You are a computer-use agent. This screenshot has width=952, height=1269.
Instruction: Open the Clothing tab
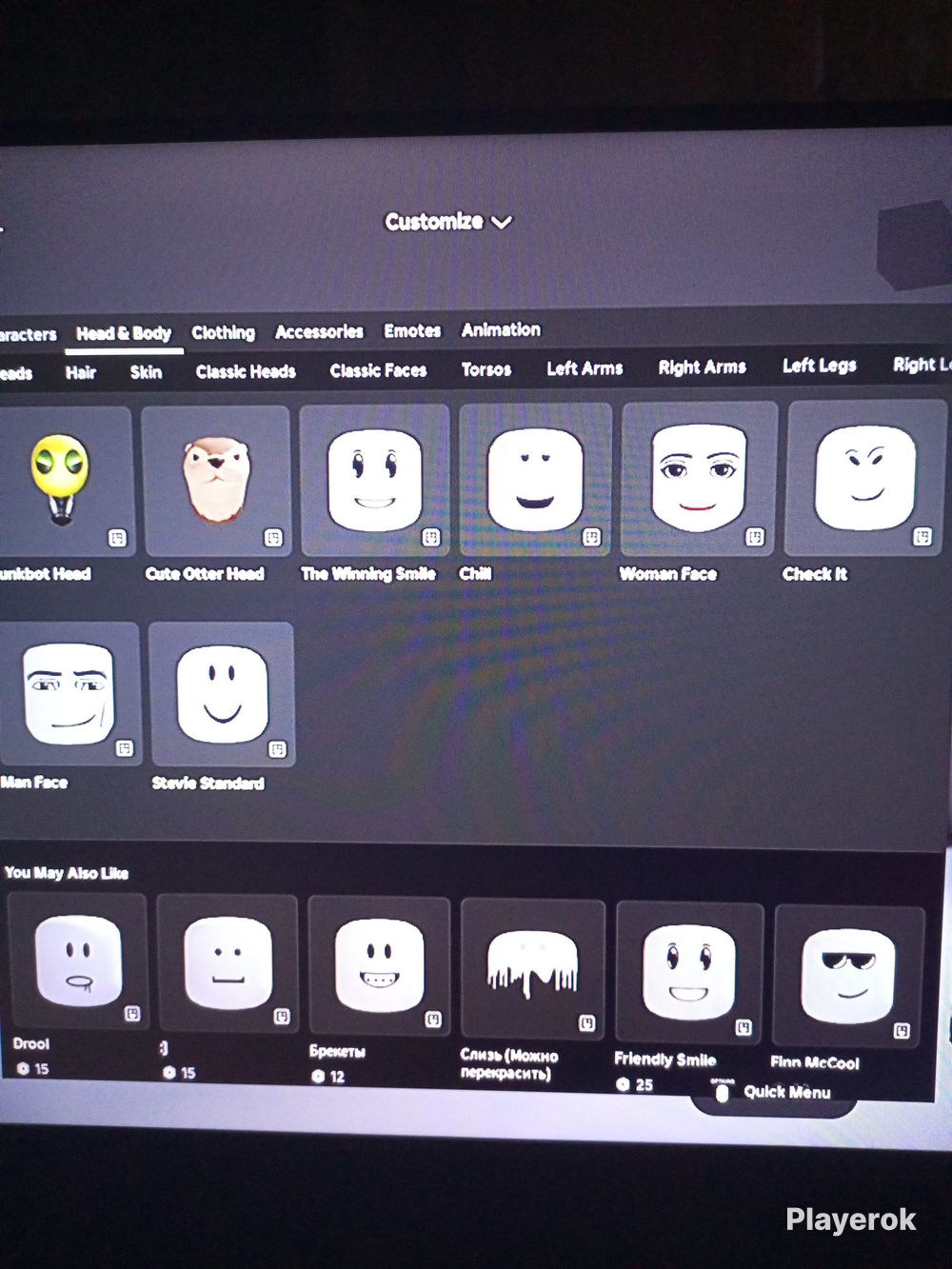[x=224, y=332]
